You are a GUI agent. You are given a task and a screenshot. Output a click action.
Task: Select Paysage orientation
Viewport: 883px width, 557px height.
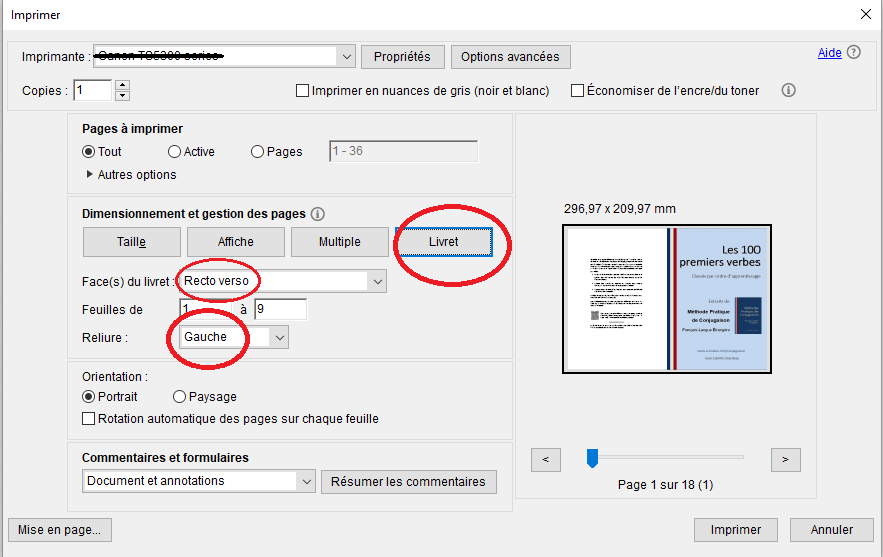point(180,397)
